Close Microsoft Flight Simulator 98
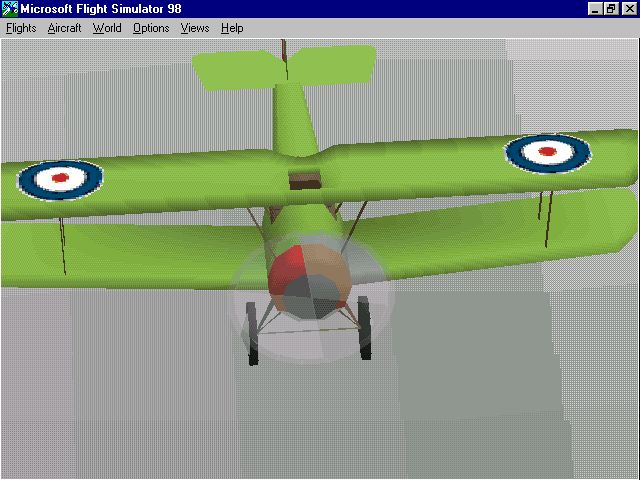The height and width of the screenshot is (480, 640). (x=628, y=9)
